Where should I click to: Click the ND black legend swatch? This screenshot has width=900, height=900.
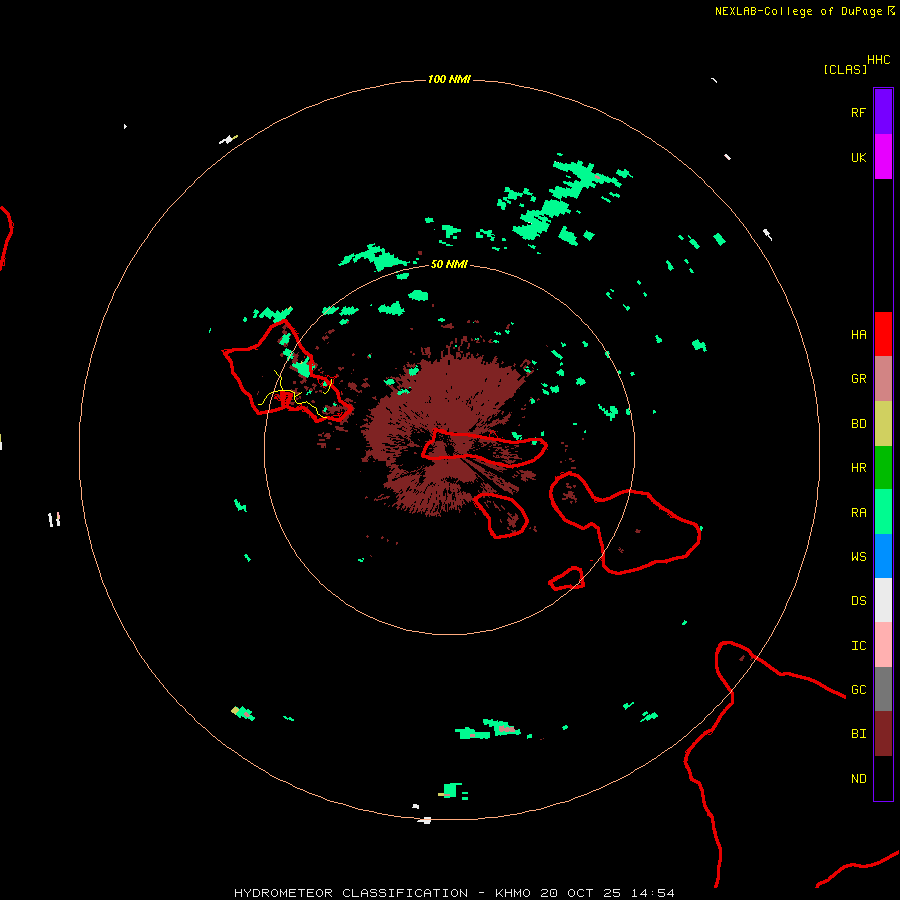[x=883, y=778]
